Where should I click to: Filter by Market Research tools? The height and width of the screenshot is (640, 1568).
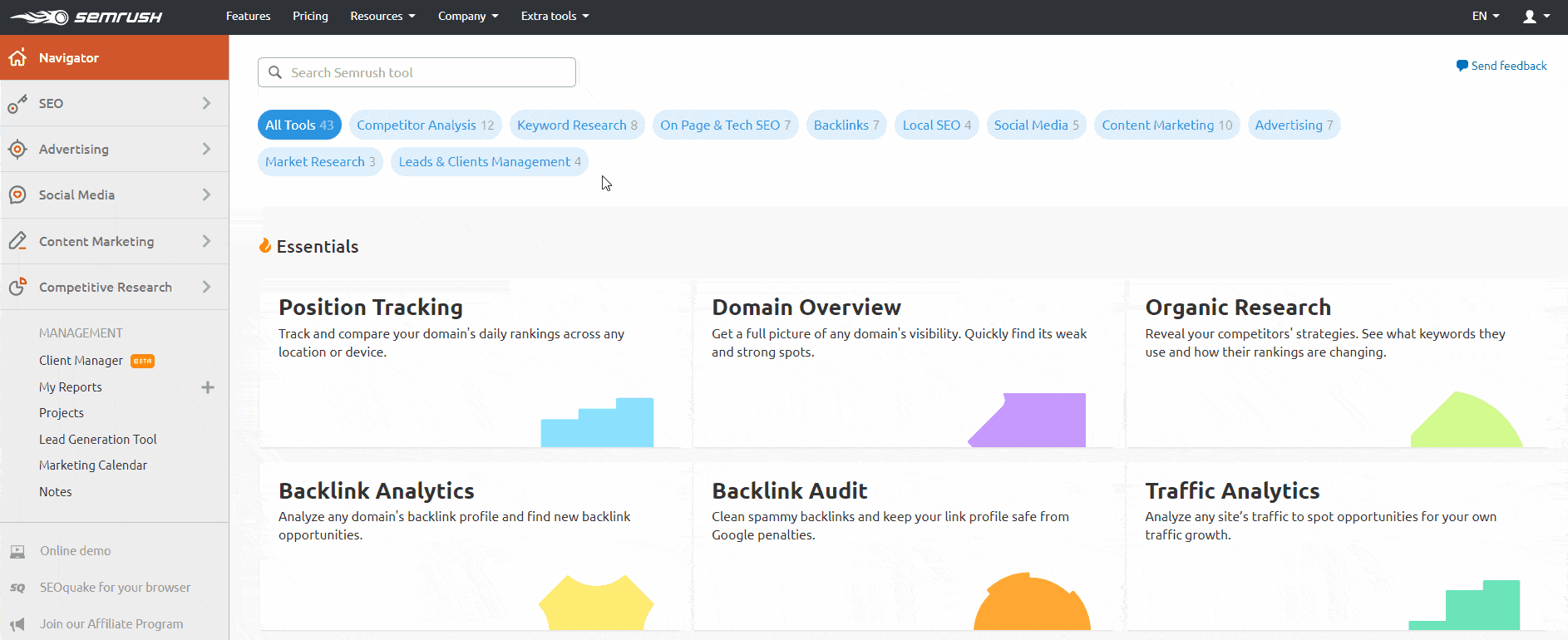click(320, 161)
